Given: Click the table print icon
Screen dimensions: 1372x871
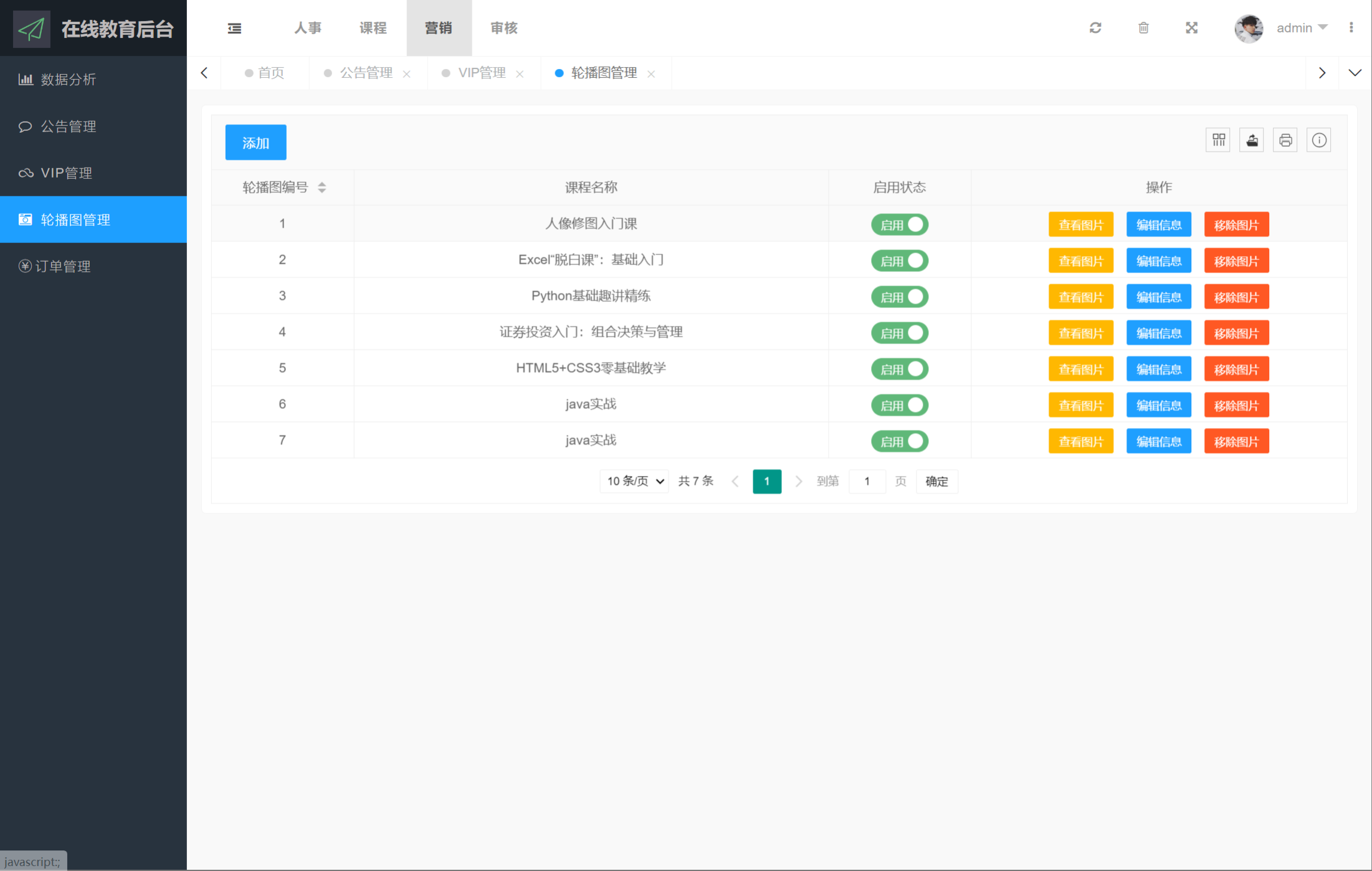Looking at the screenshot, I should (x=1285, y=140).
